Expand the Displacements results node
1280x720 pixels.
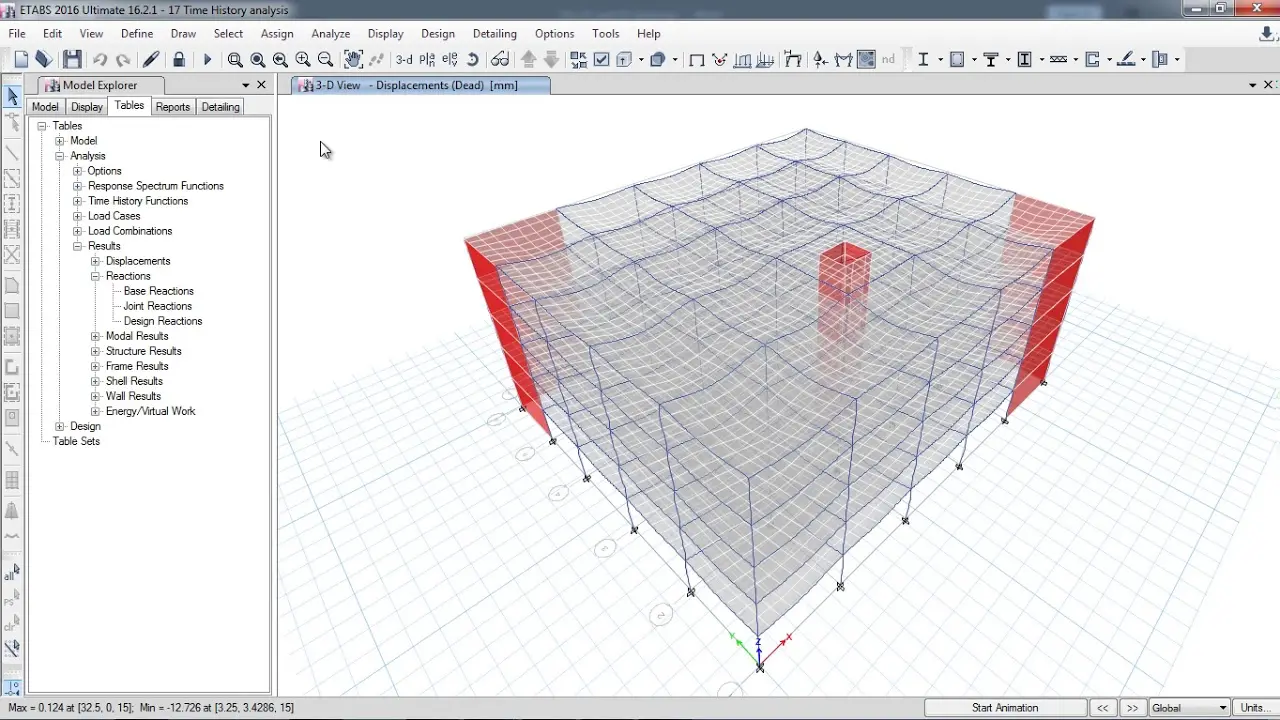point(96,261)
